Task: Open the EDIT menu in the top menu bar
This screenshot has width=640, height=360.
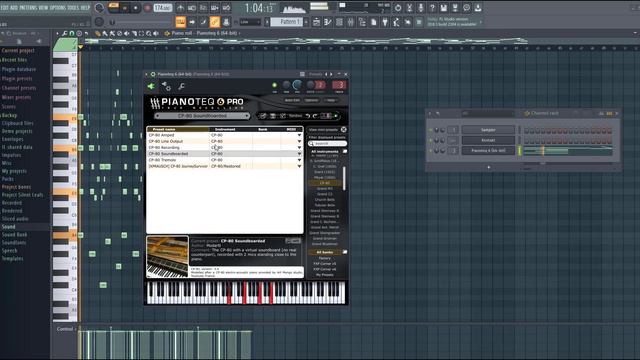Action: [4, 7]
